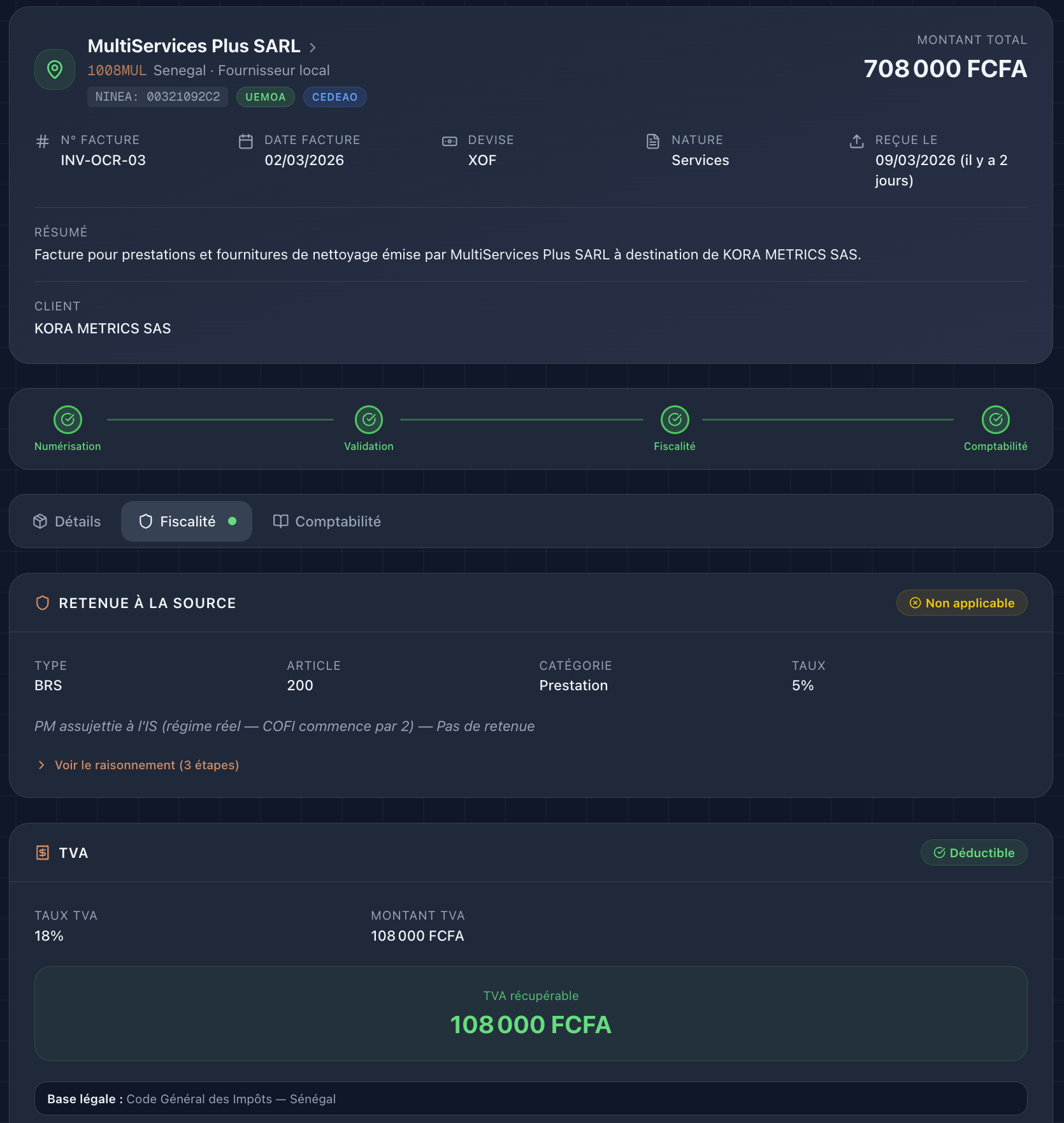The width and height of the screenshot is (1064, 1123).
Task: Select the calendar icon next to Date Facture
Action: tap(246, 141)
